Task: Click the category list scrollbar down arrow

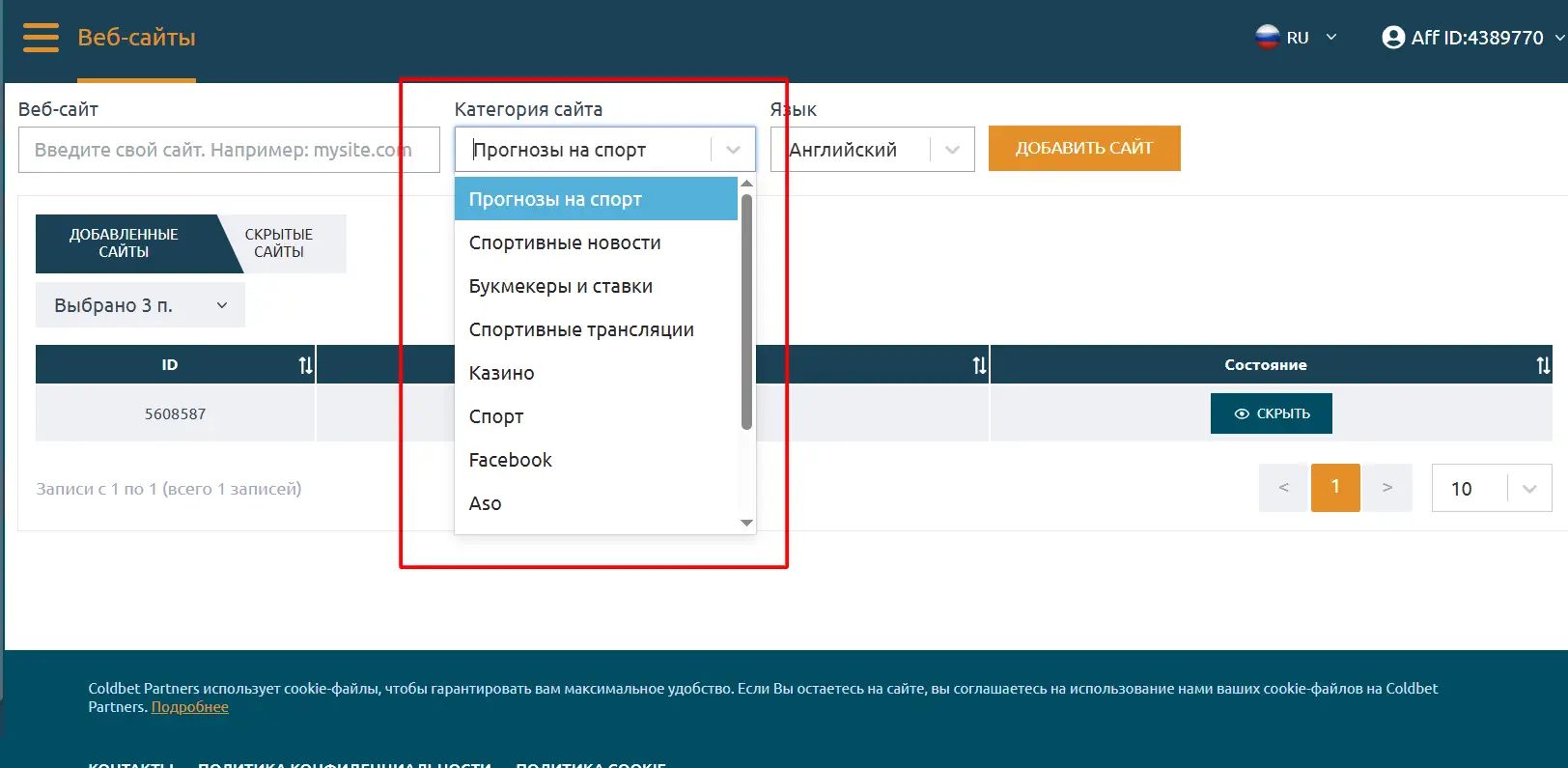Action: pyautogui.click(x=746, y=523)
